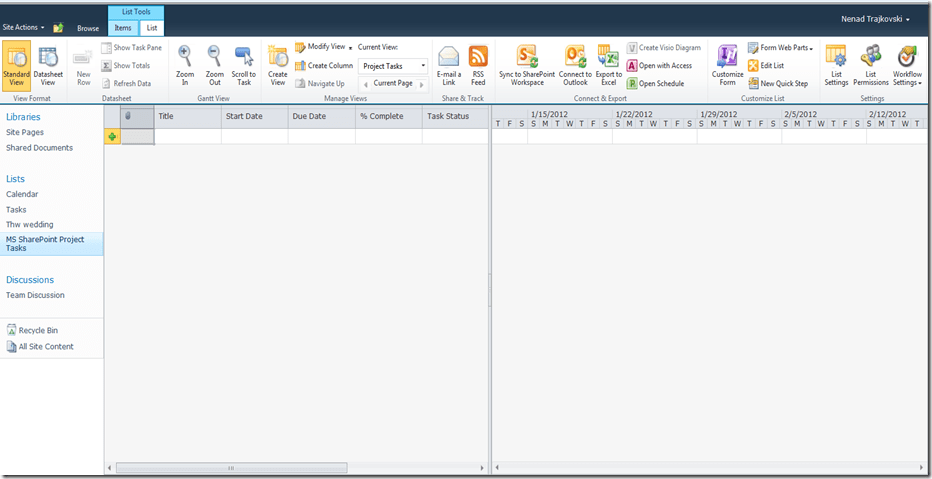Open the Calendar list link
932x479 pixels.
[22, 194]
